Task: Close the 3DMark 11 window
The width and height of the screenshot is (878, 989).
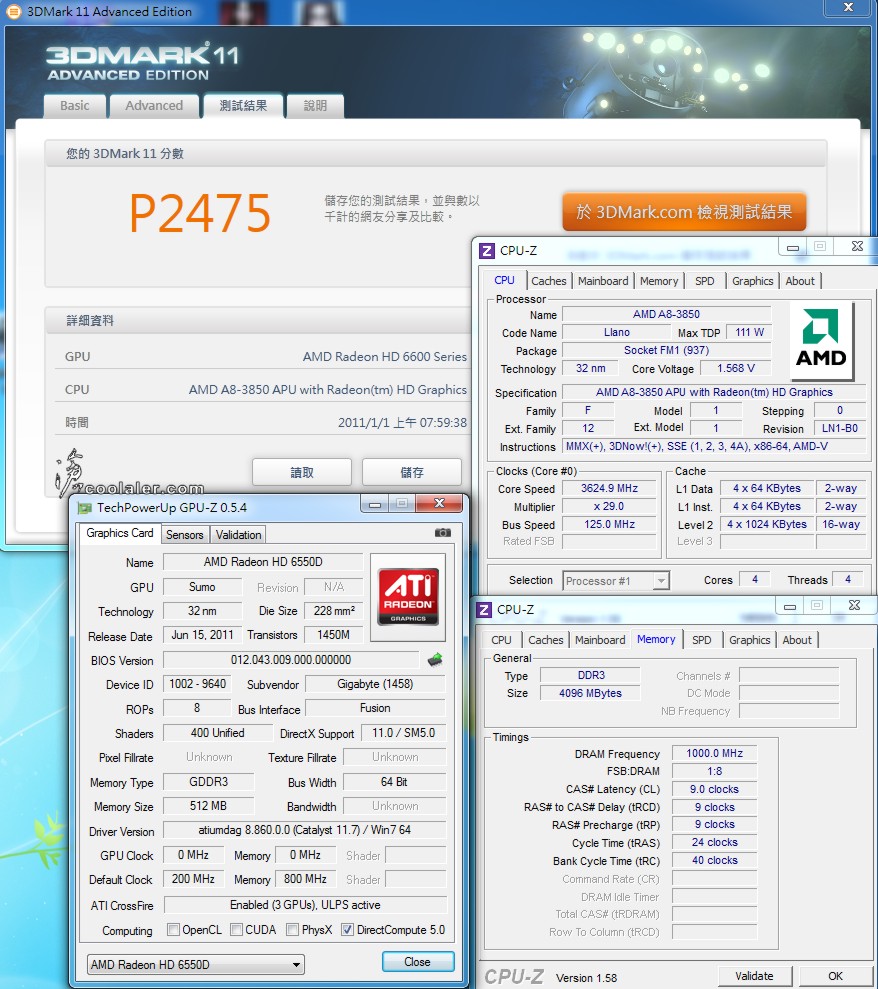Action: pos(849,8)
